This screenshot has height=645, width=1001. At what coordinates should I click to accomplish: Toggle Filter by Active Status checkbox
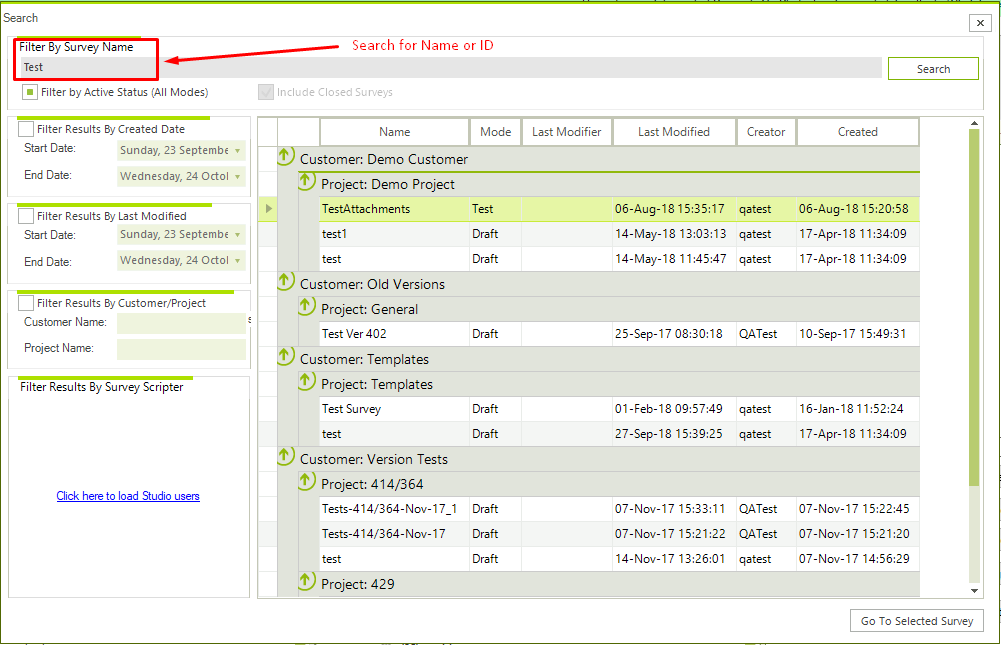click(x=29, y=92)
